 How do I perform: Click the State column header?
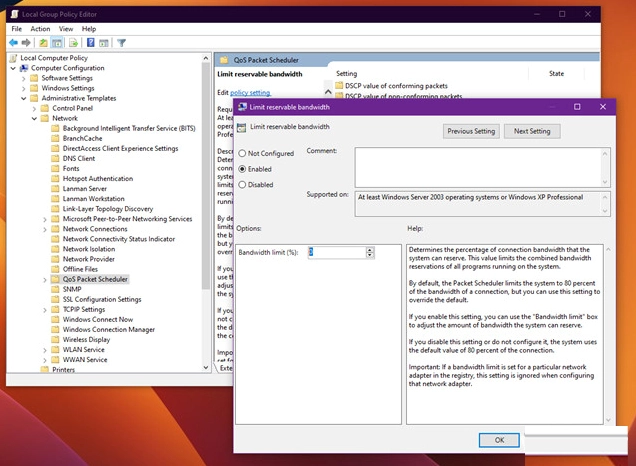(556, 73)
